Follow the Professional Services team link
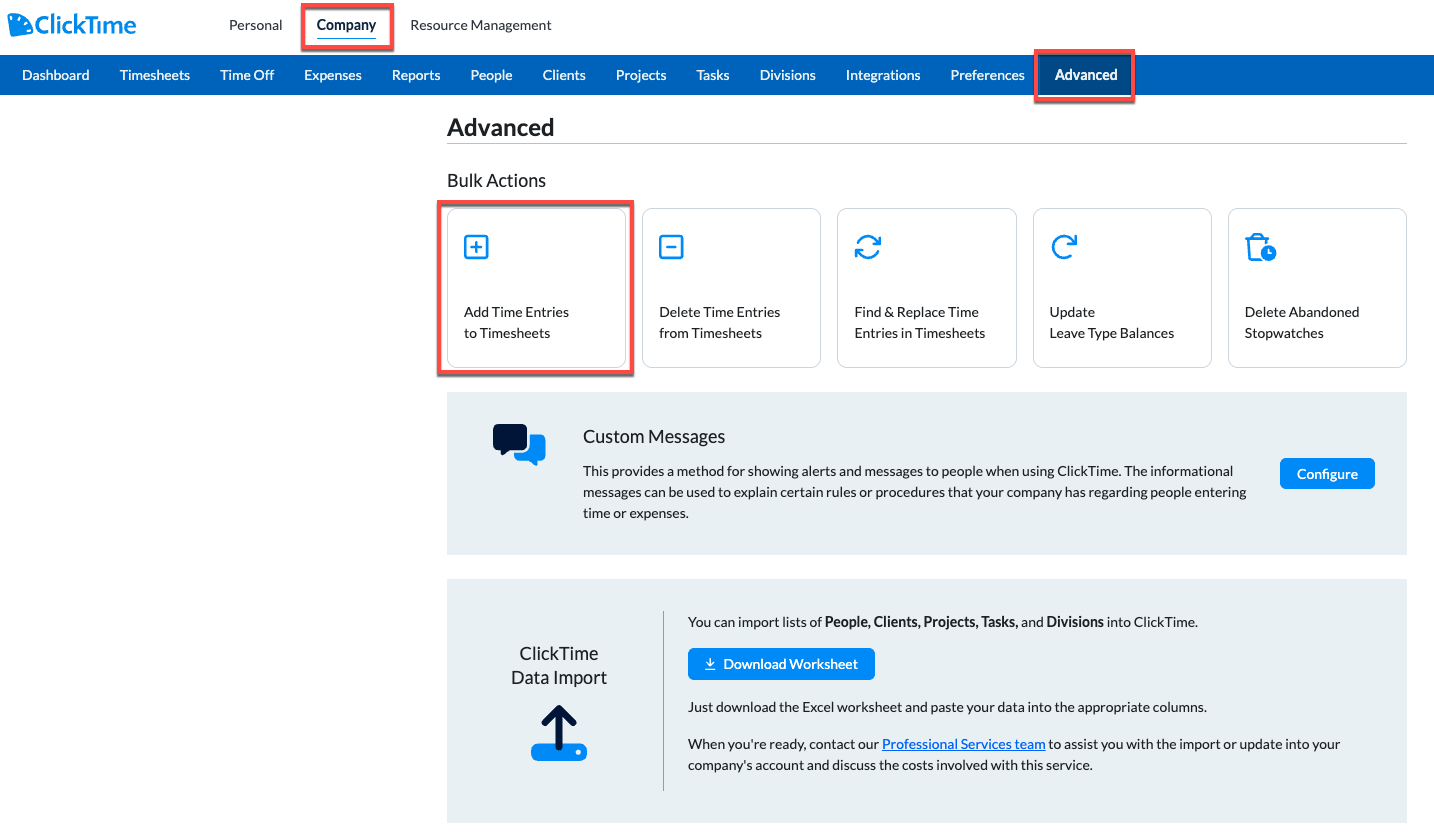This screenshot has height=840, width=1434. [x=964, y=744]
